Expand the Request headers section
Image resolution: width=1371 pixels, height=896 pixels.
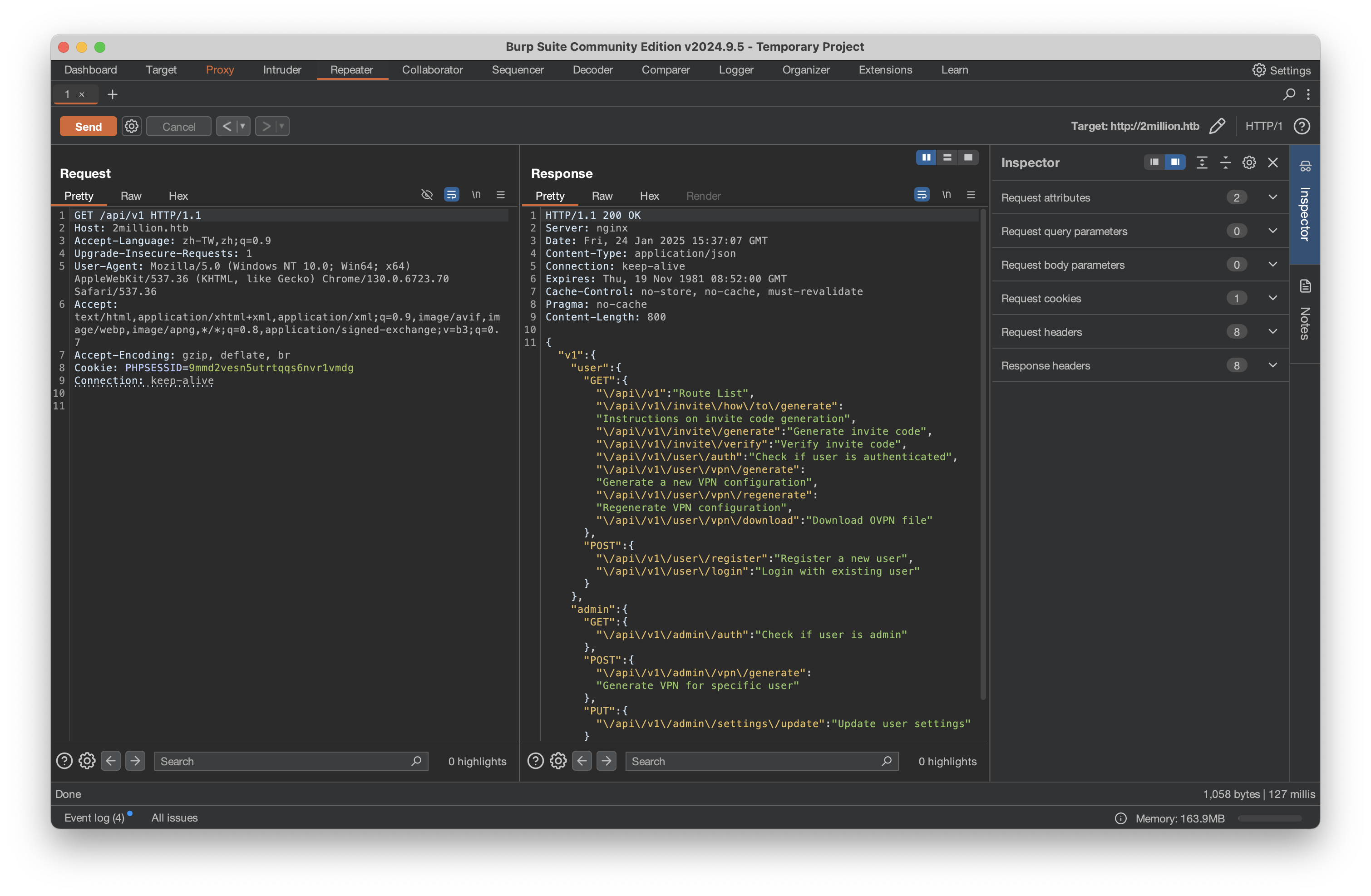[1272, 332]
